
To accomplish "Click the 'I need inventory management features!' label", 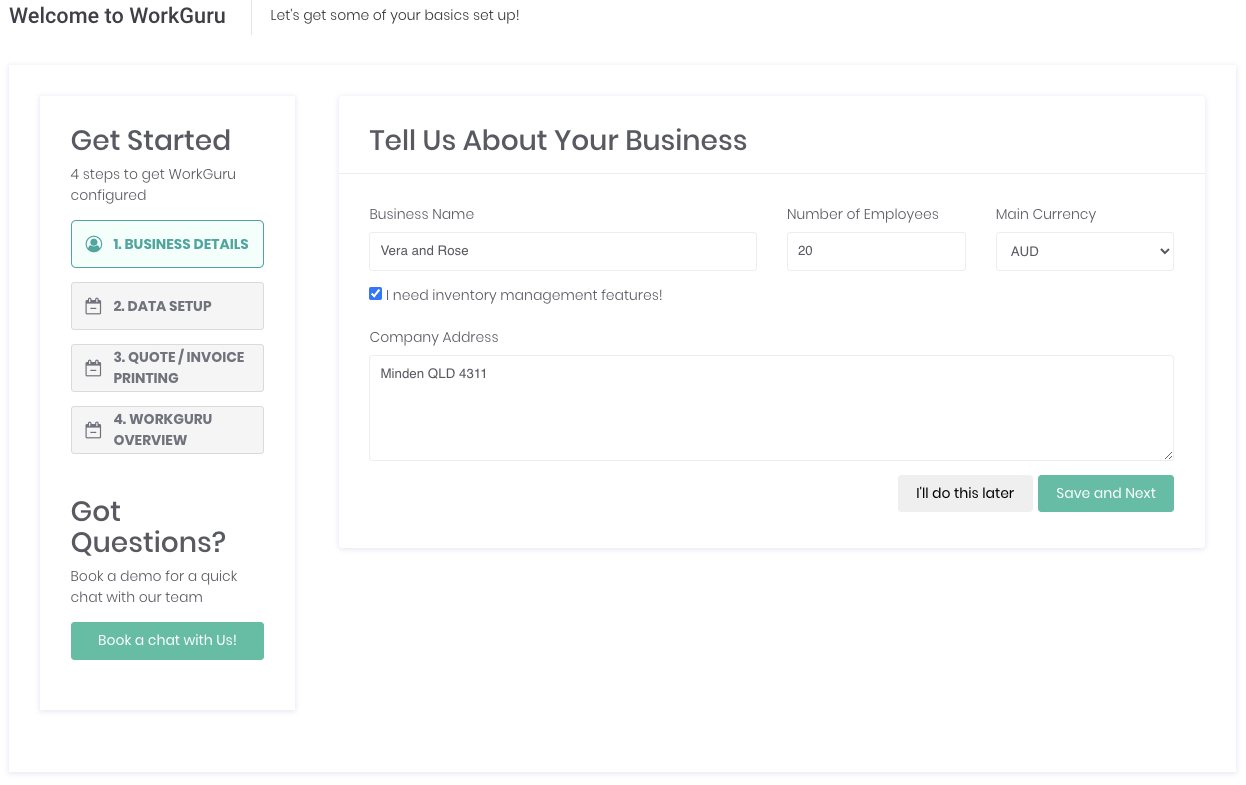I will [x=524, y=295].
